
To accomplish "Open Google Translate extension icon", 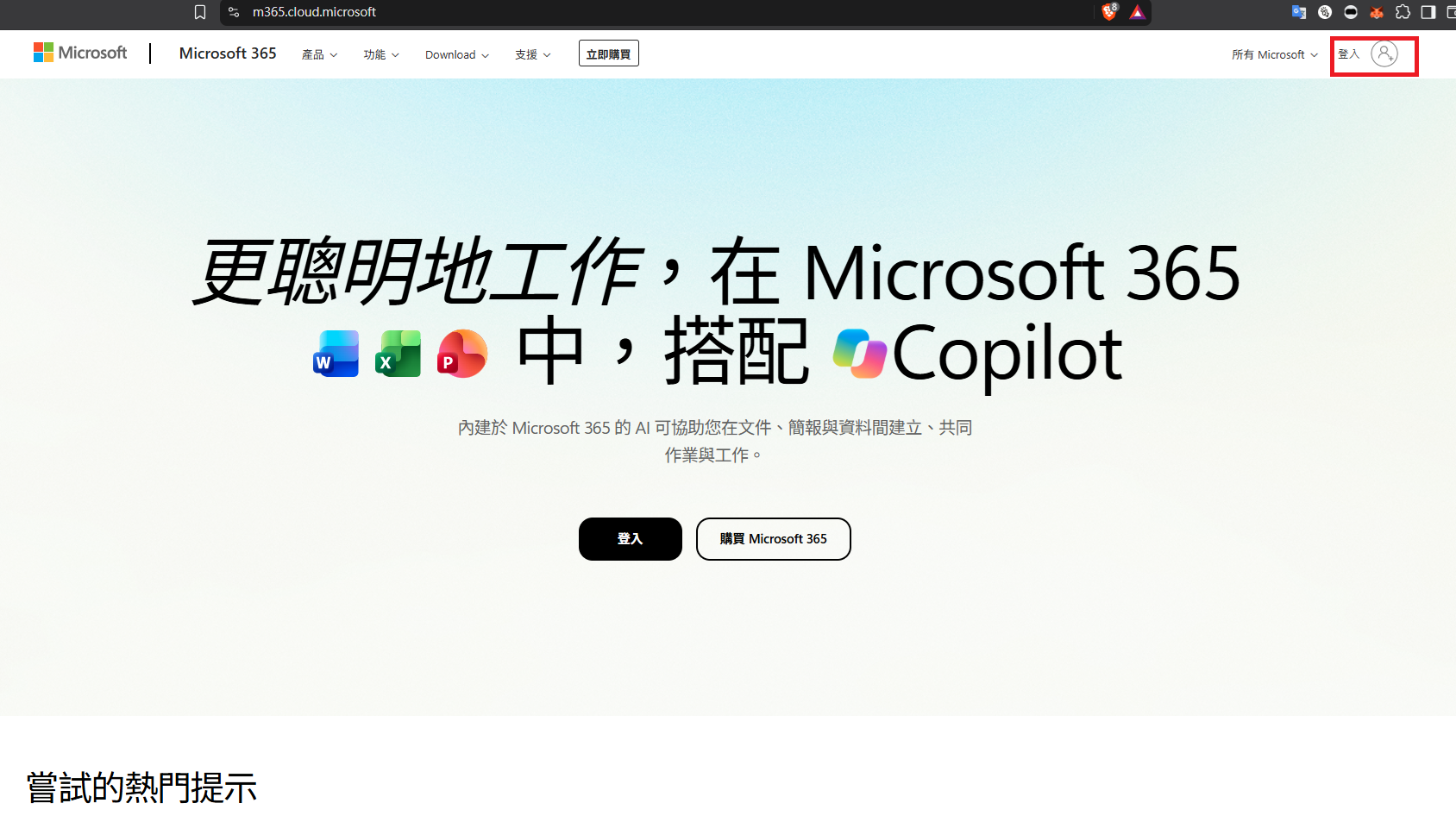I will pos(1299,12).
